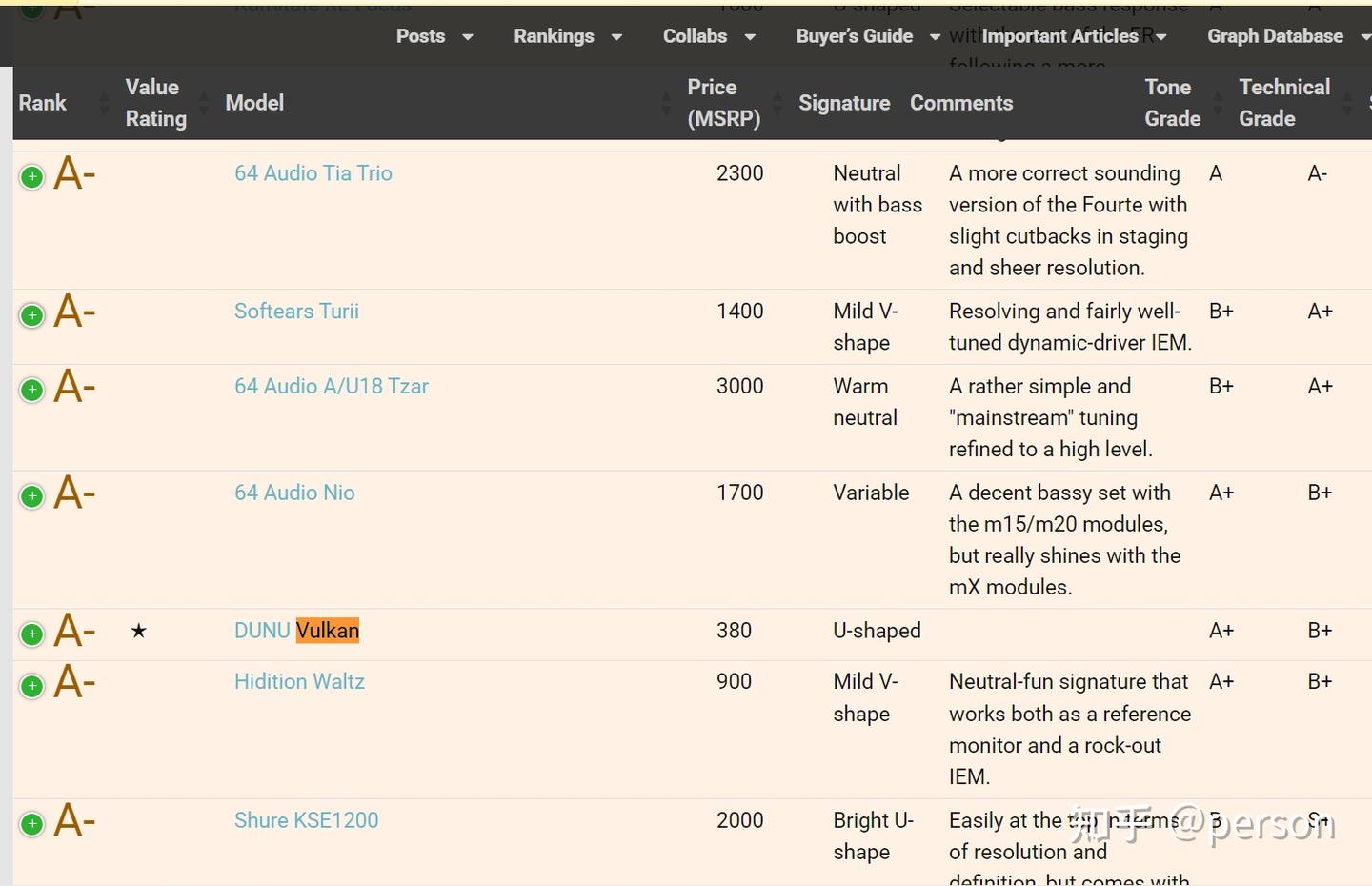Screen dimensions: 1372x886
Task: Open the Buyer's Guide menu
Action: (x=867, y=36)
